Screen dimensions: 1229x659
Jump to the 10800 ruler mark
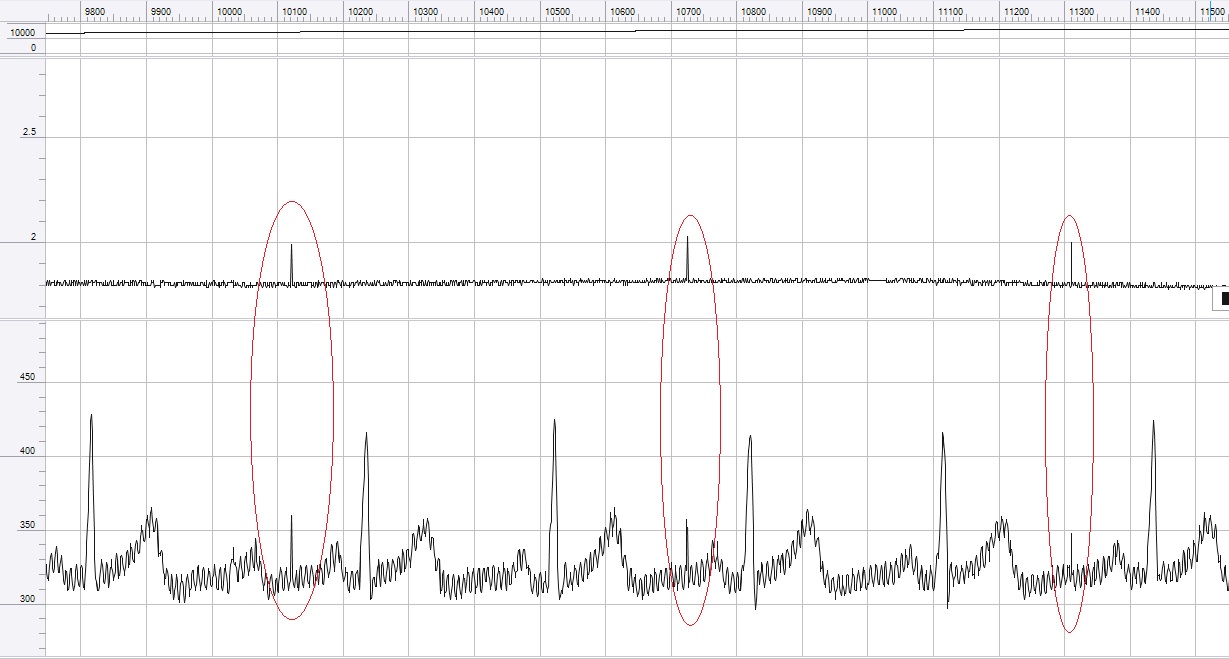coord(754,11)
